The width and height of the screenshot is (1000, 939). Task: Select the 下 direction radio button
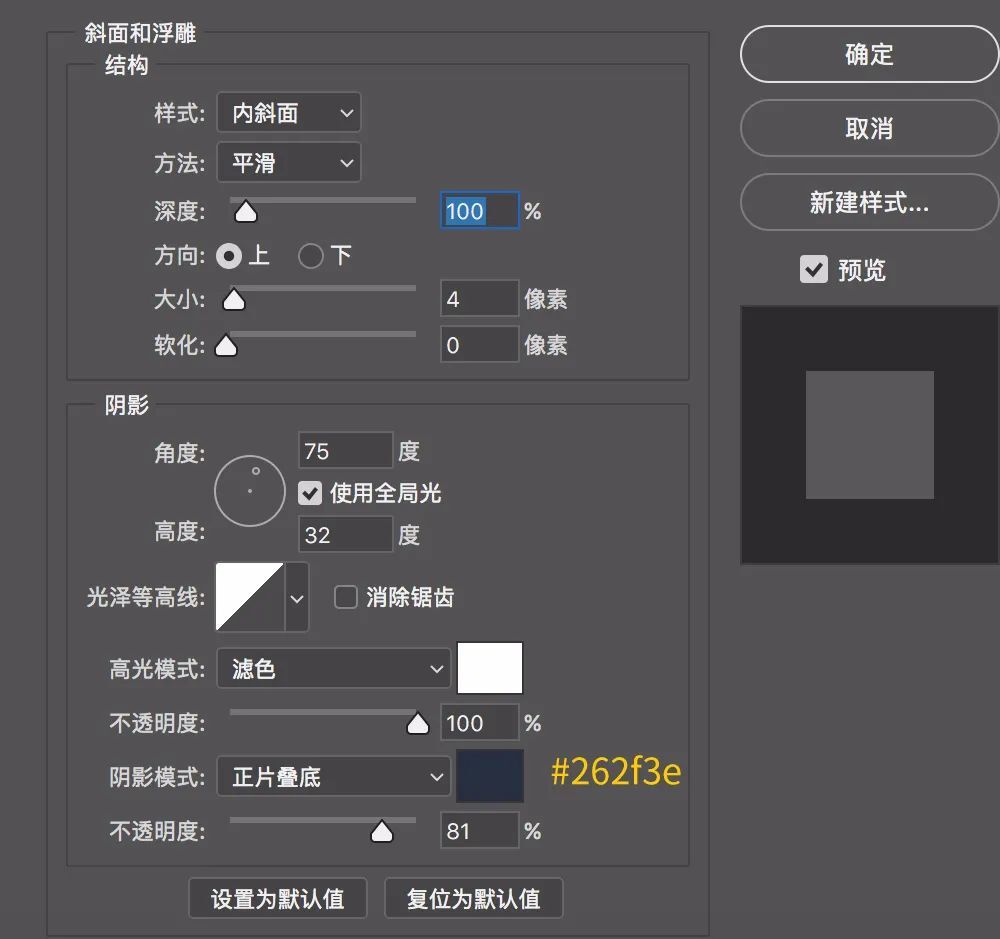[x=311, y=256]
